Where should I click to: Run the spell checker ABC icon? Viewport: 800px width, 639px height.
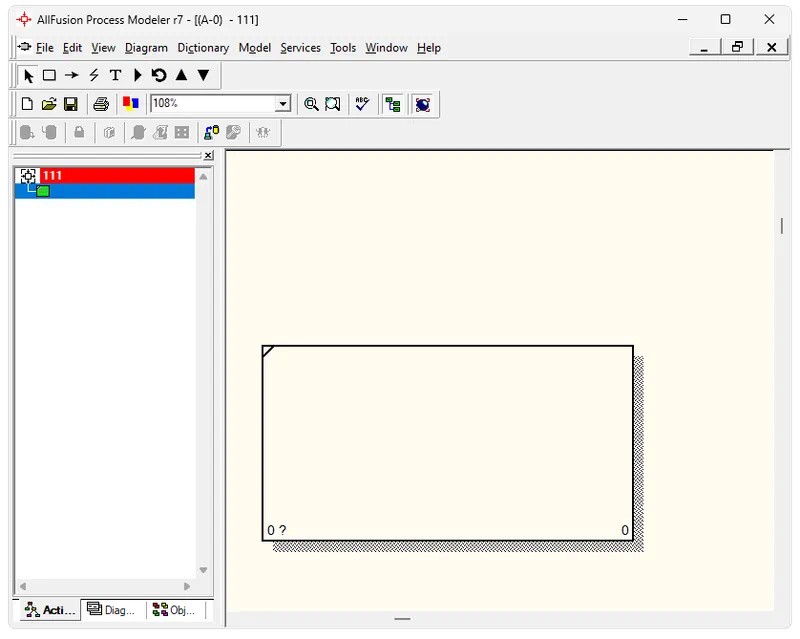point(362,104)
